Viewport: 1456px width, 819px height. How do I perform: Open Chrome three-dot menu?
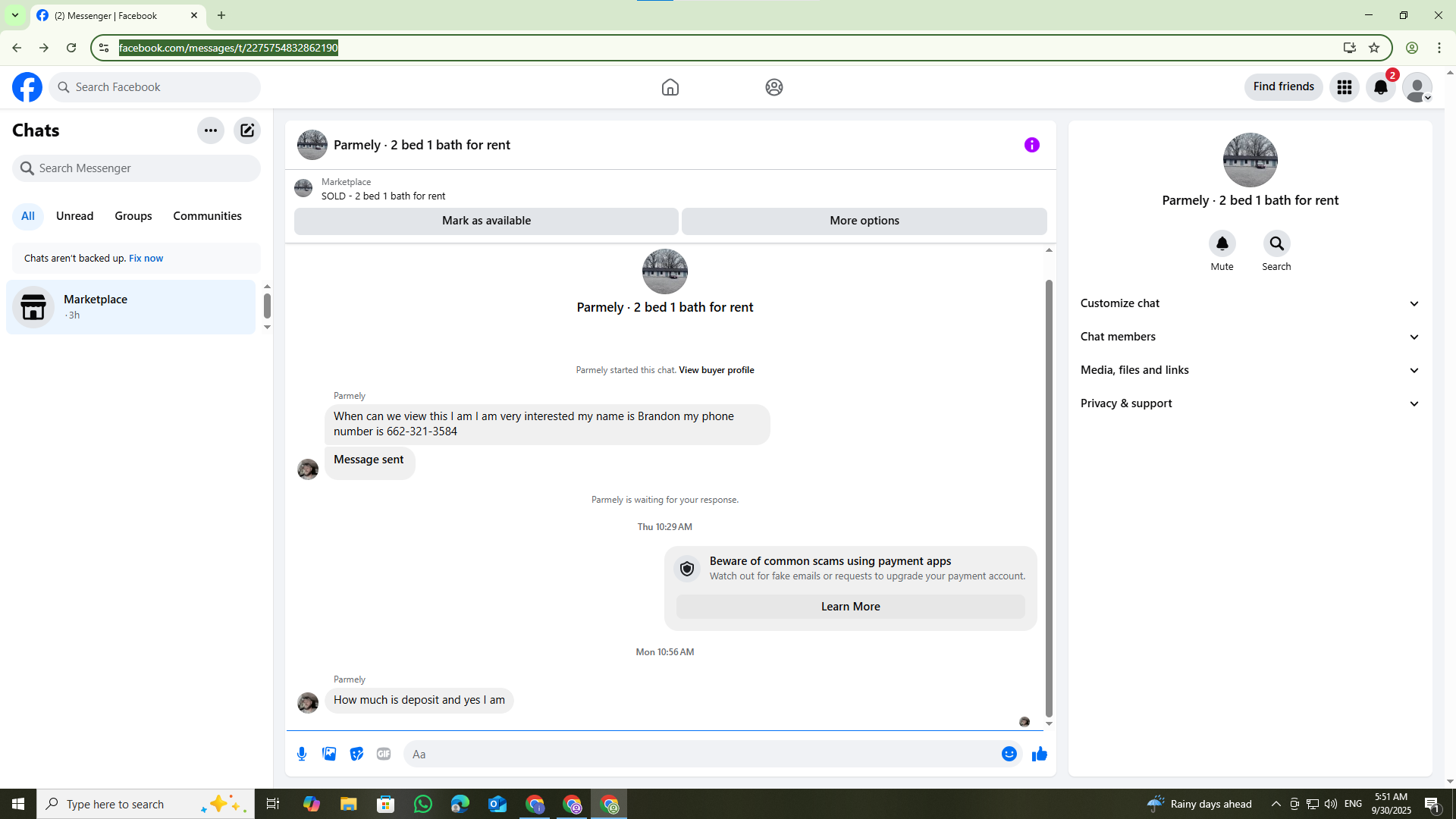point(1439,48)
